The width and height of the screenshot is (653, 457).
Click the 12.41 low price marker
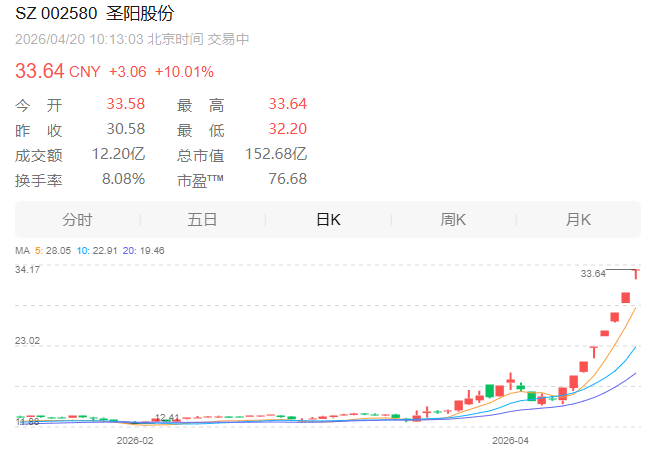click(x=167, y=417)
